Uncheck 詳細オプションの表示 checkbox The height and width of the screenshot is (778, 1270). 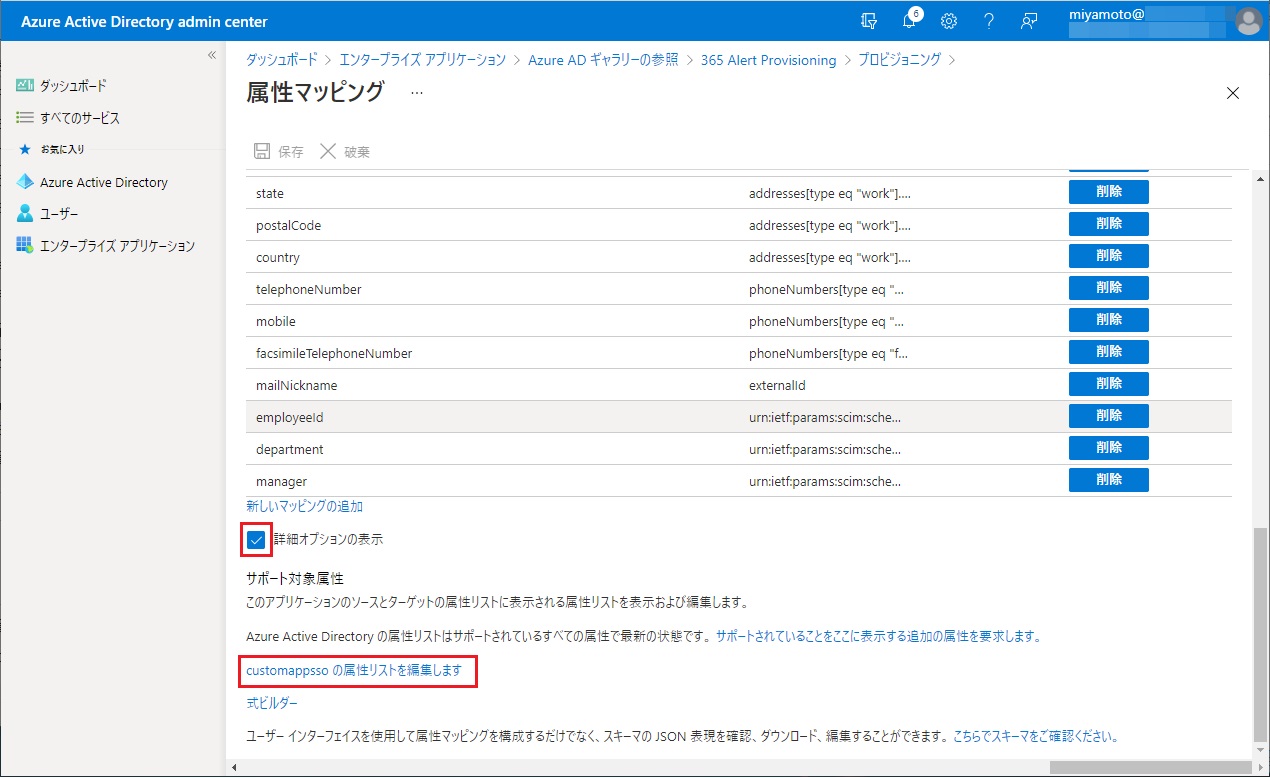(257, 540)
